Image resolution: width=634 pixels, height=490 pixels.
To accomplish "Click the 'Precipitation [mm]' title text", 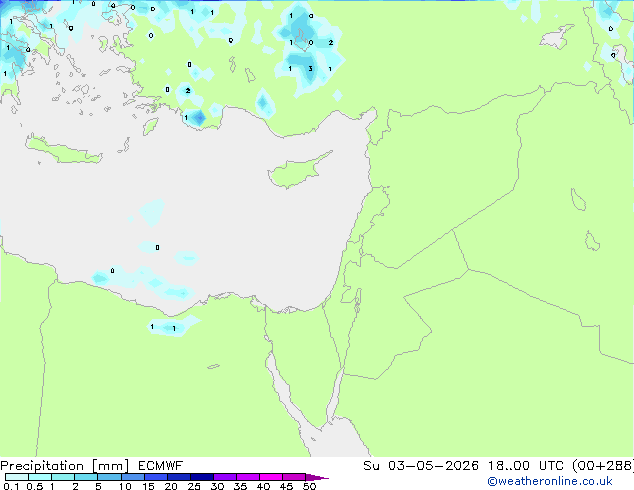I will [x=64, y=466].
